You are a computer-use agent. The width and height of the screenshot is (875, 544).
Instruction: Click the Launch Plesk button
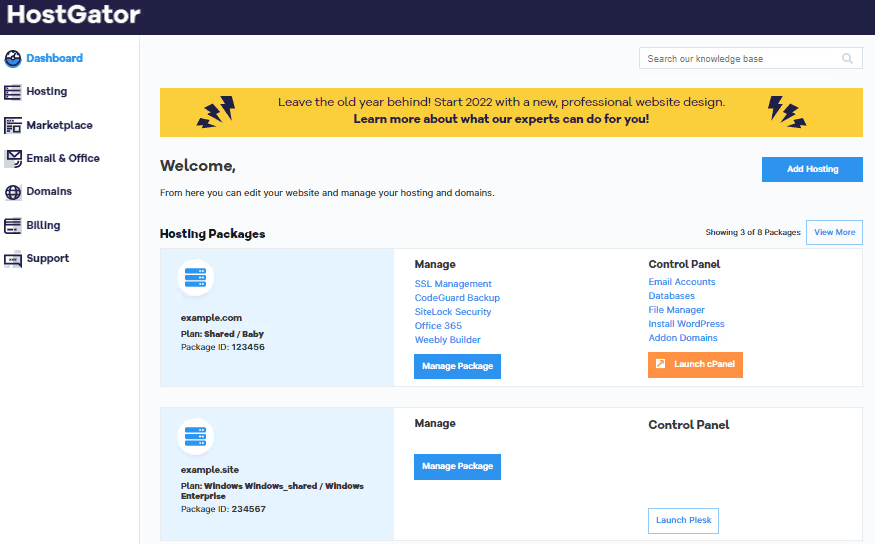683,521
